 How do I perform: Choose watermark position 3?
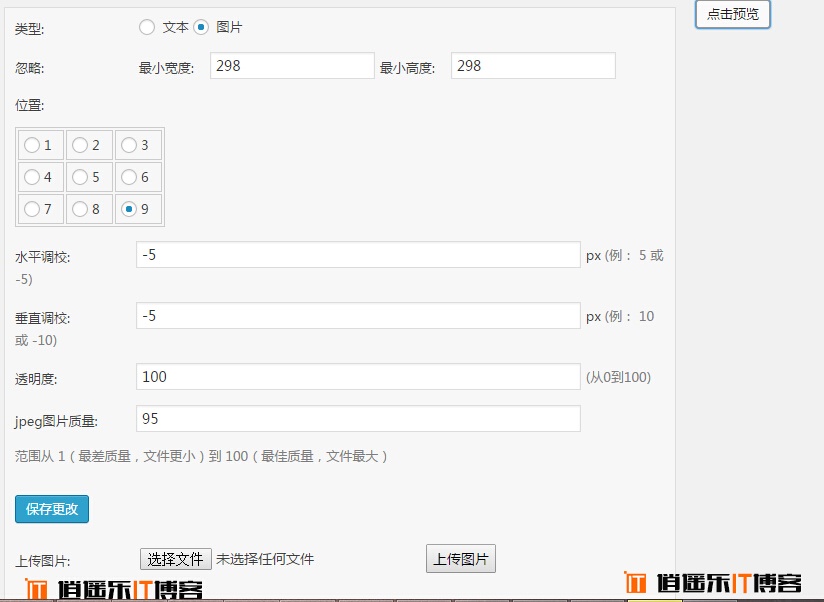coord(129,145)
